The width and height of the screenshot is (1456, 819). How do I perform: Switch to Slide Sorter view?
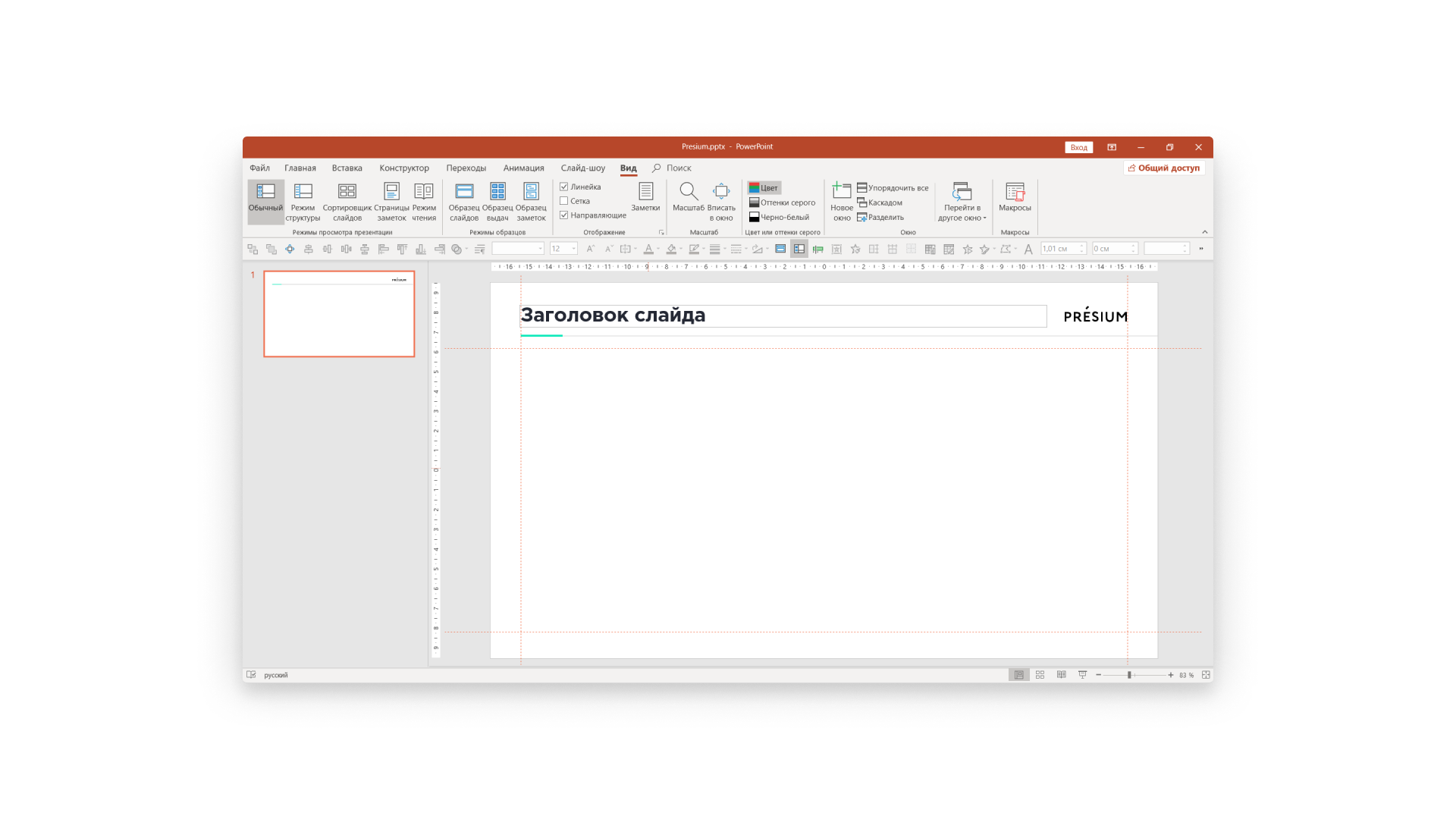347,201
